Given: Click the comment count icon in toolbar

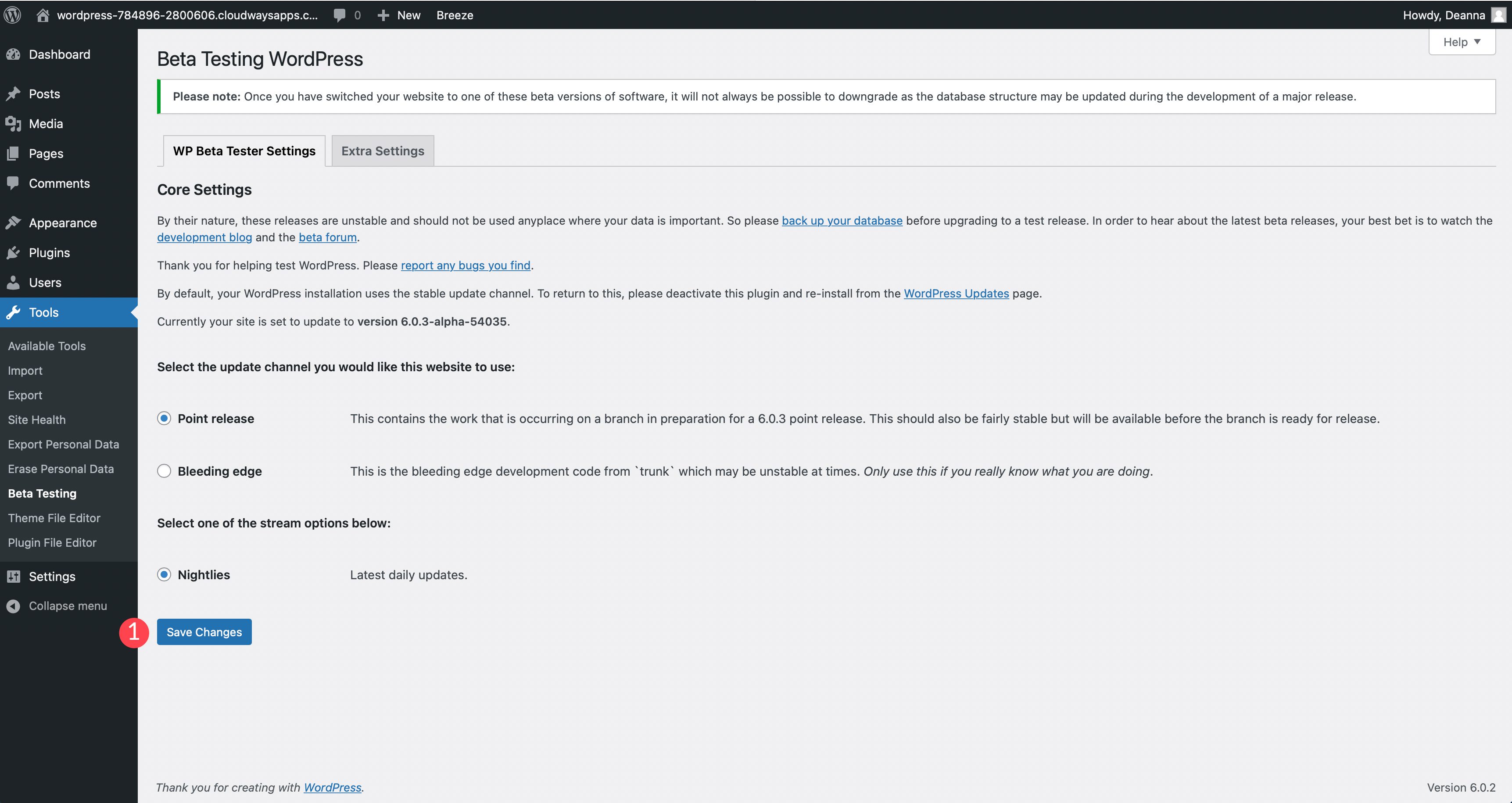Looking at the screenshot, I should (x=350, y=14).
